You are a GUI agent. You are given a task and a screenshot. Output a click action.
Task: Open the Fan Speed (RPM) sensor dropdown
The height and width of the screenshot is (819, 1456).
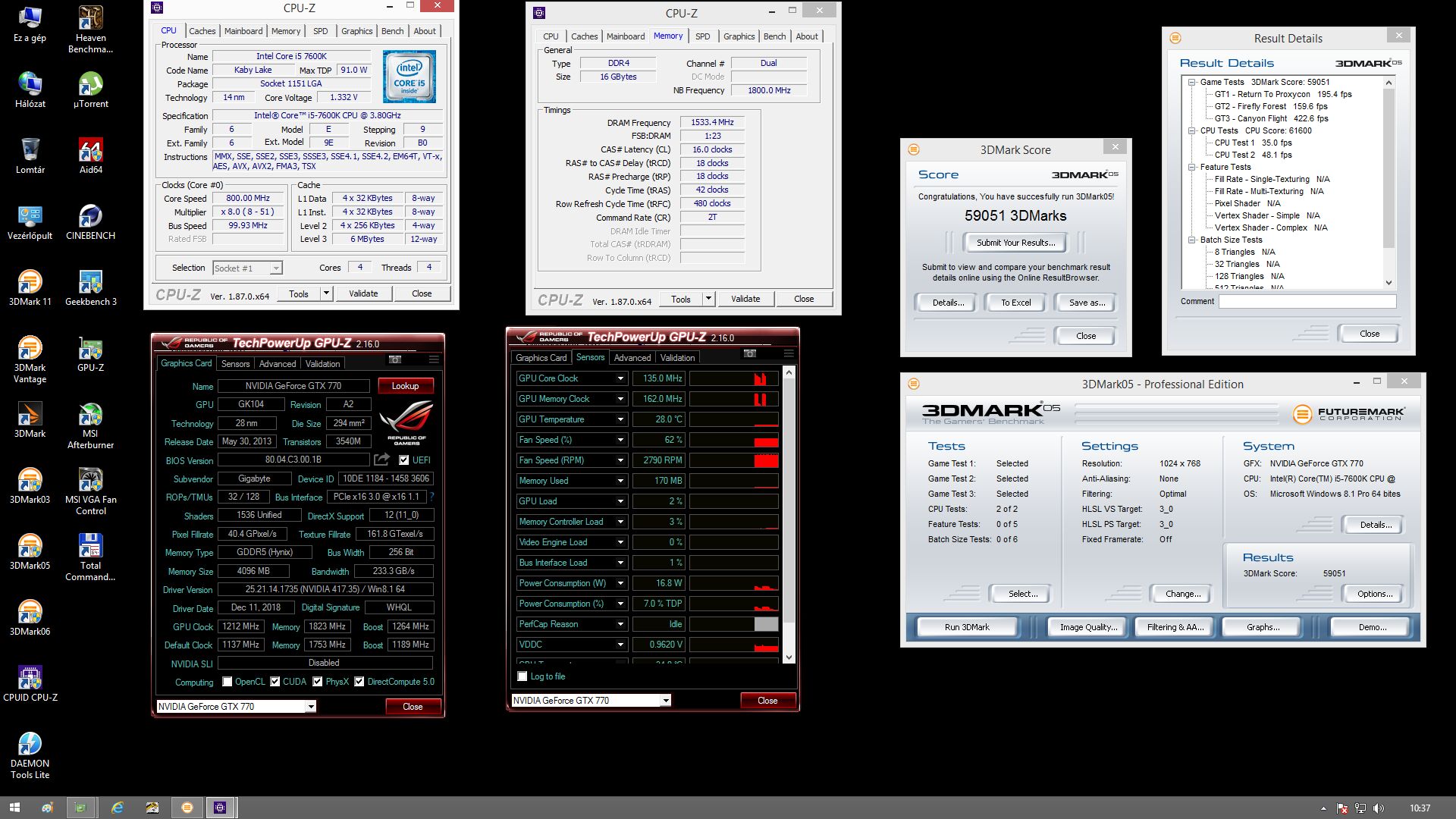pyautogui.click(x=620, y=460)
